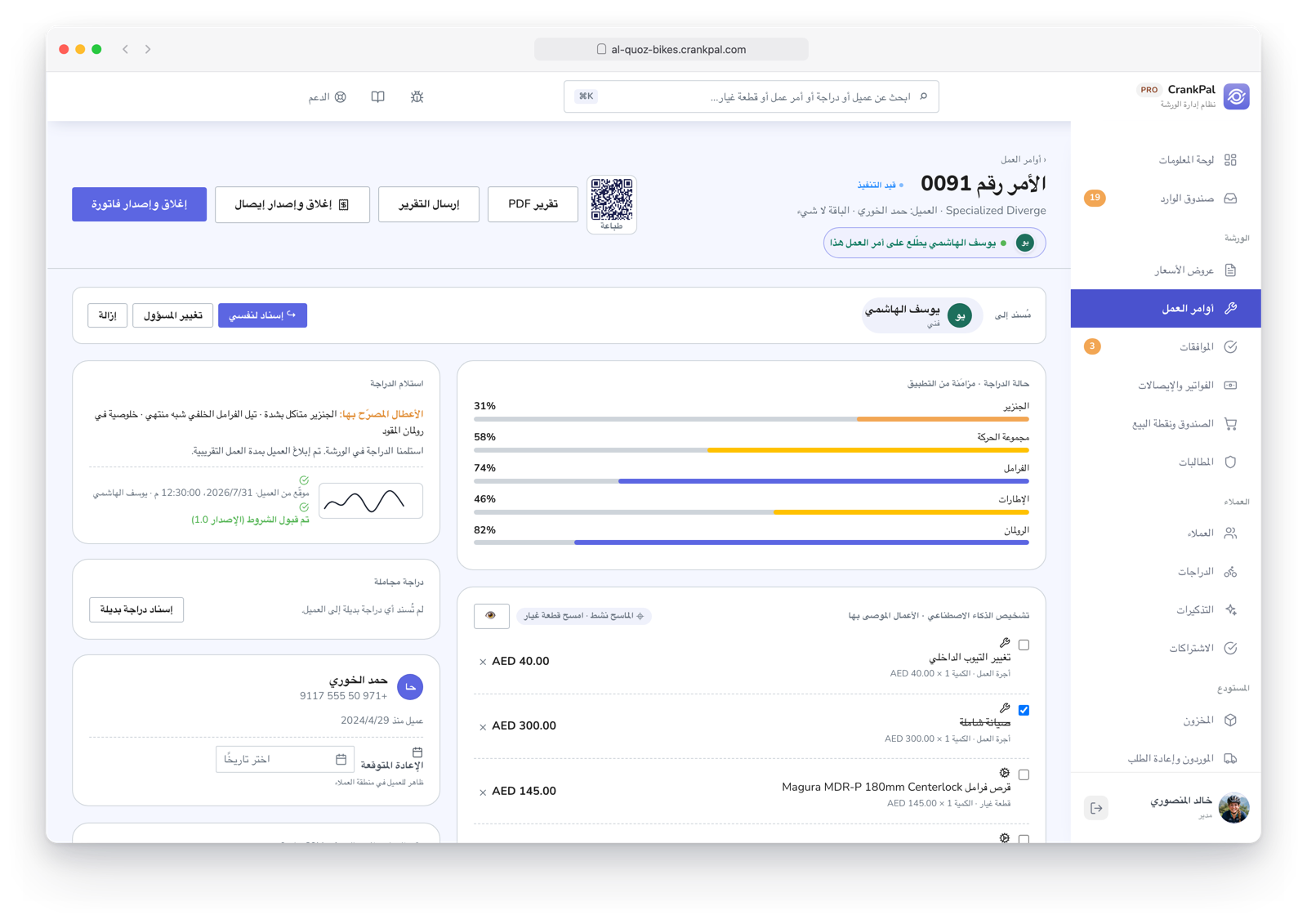Toggle the eye visibility button in diagnosis panel
The height and width of the screenshot is (924, 1307).
coord(491,616)
